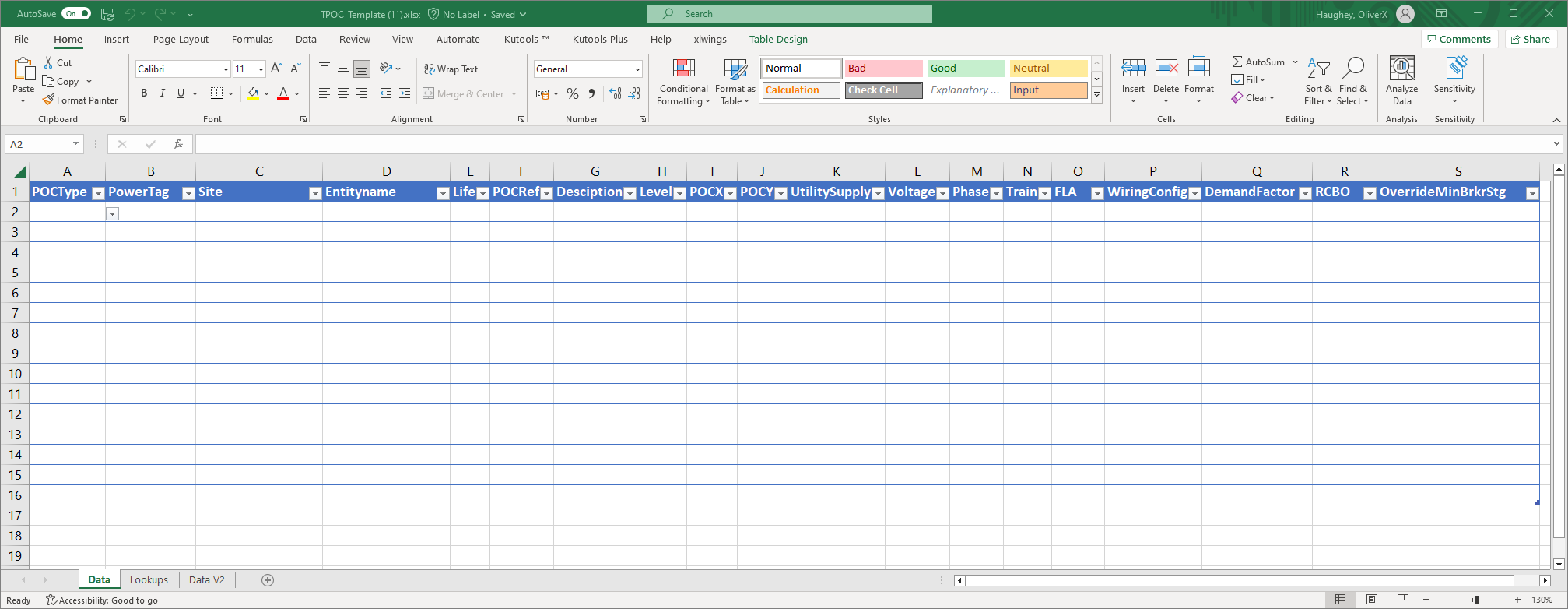
Task: Click the Conditional Formatting icon
Action: (x=683, y=70)
